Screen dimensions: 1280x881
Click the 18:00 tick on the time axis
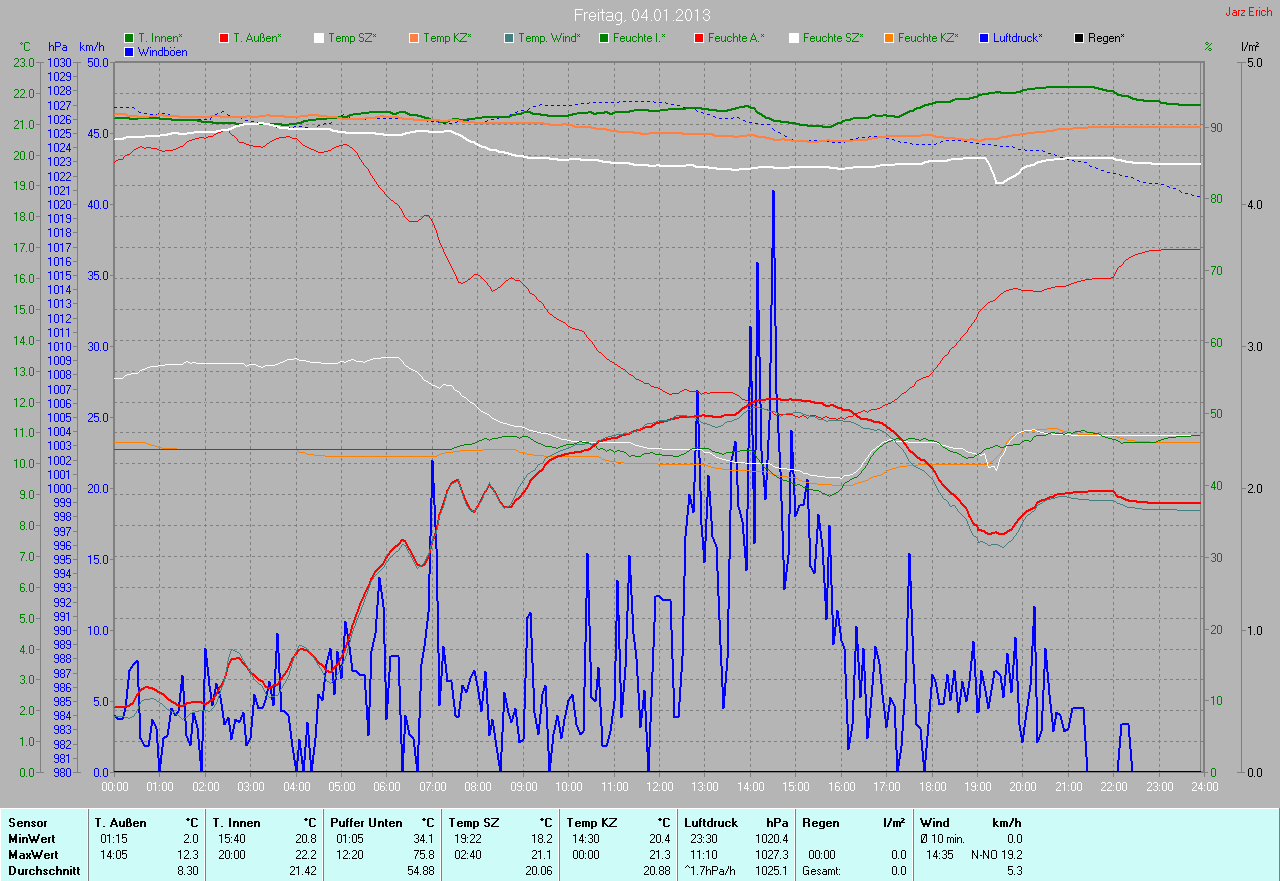click(931, 787)
